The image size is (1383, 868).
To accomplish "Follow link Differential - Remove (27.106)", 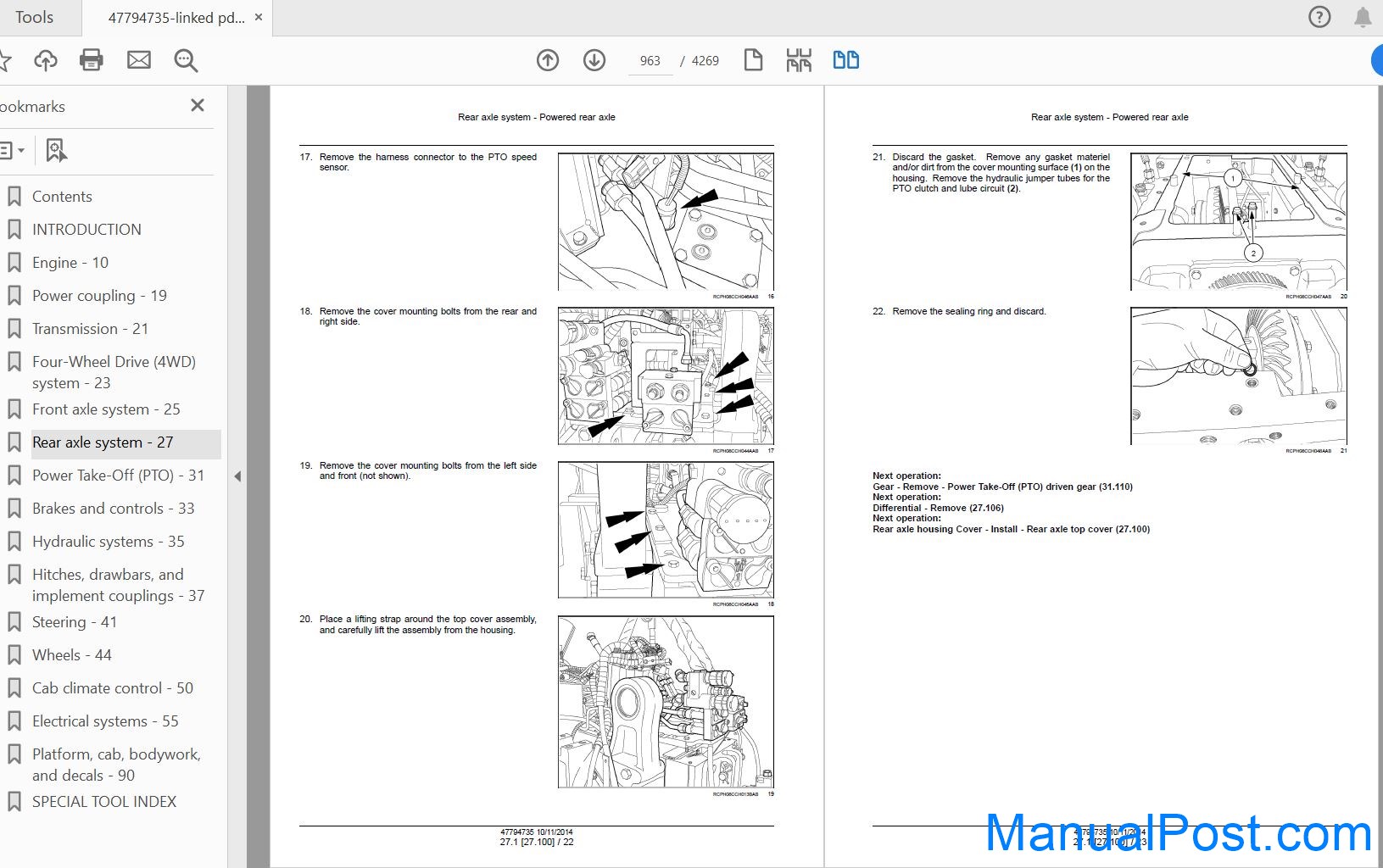I will 938,508.
